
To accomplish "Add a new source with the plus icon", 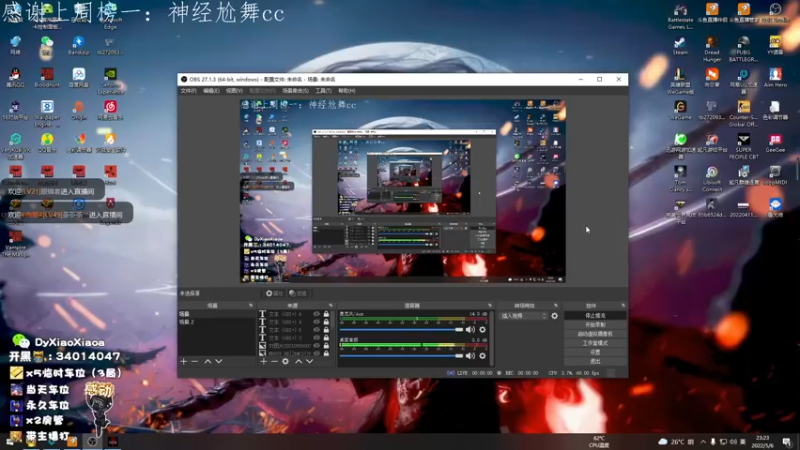I will click(263, 361).
